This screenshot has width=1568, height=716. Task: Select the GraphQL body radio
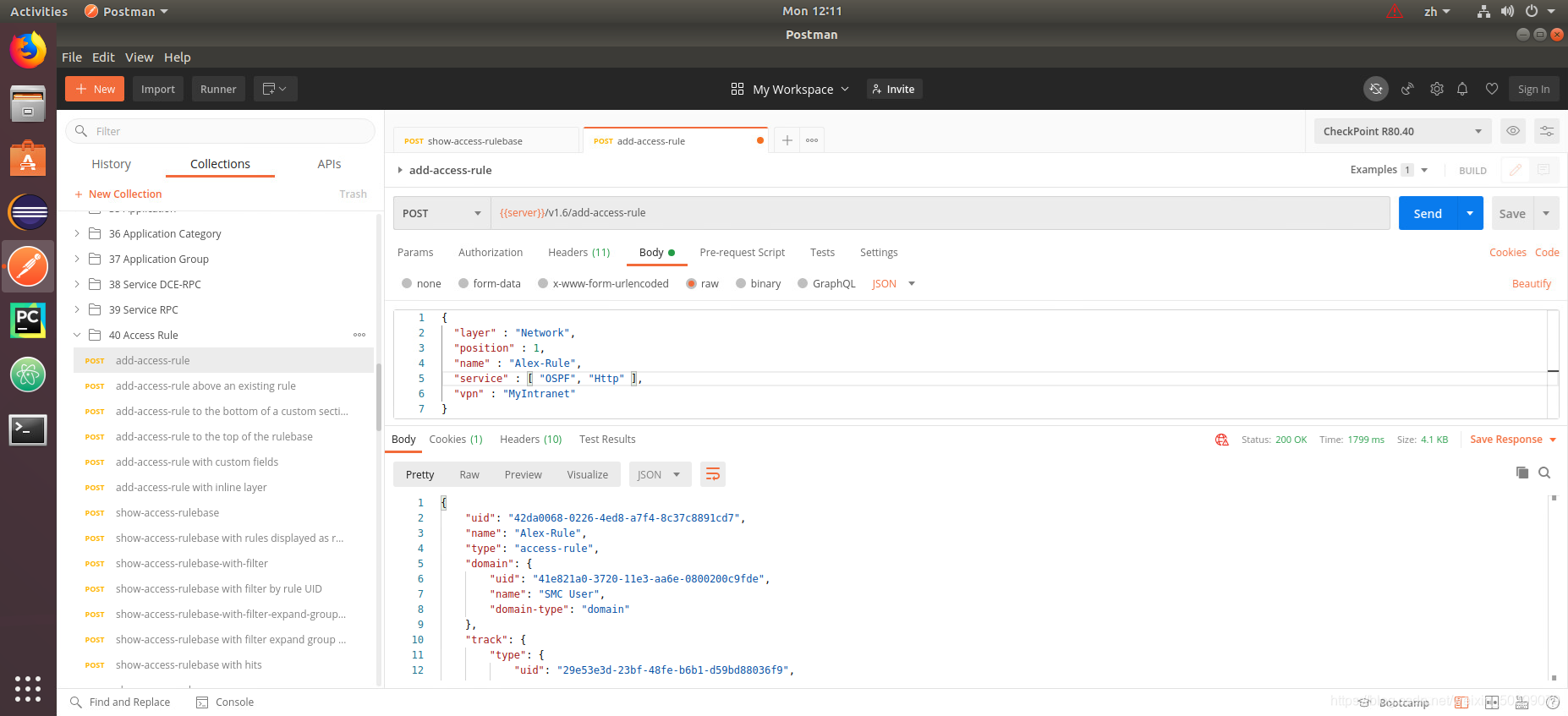pyautogui.click(x=803, y=284)
